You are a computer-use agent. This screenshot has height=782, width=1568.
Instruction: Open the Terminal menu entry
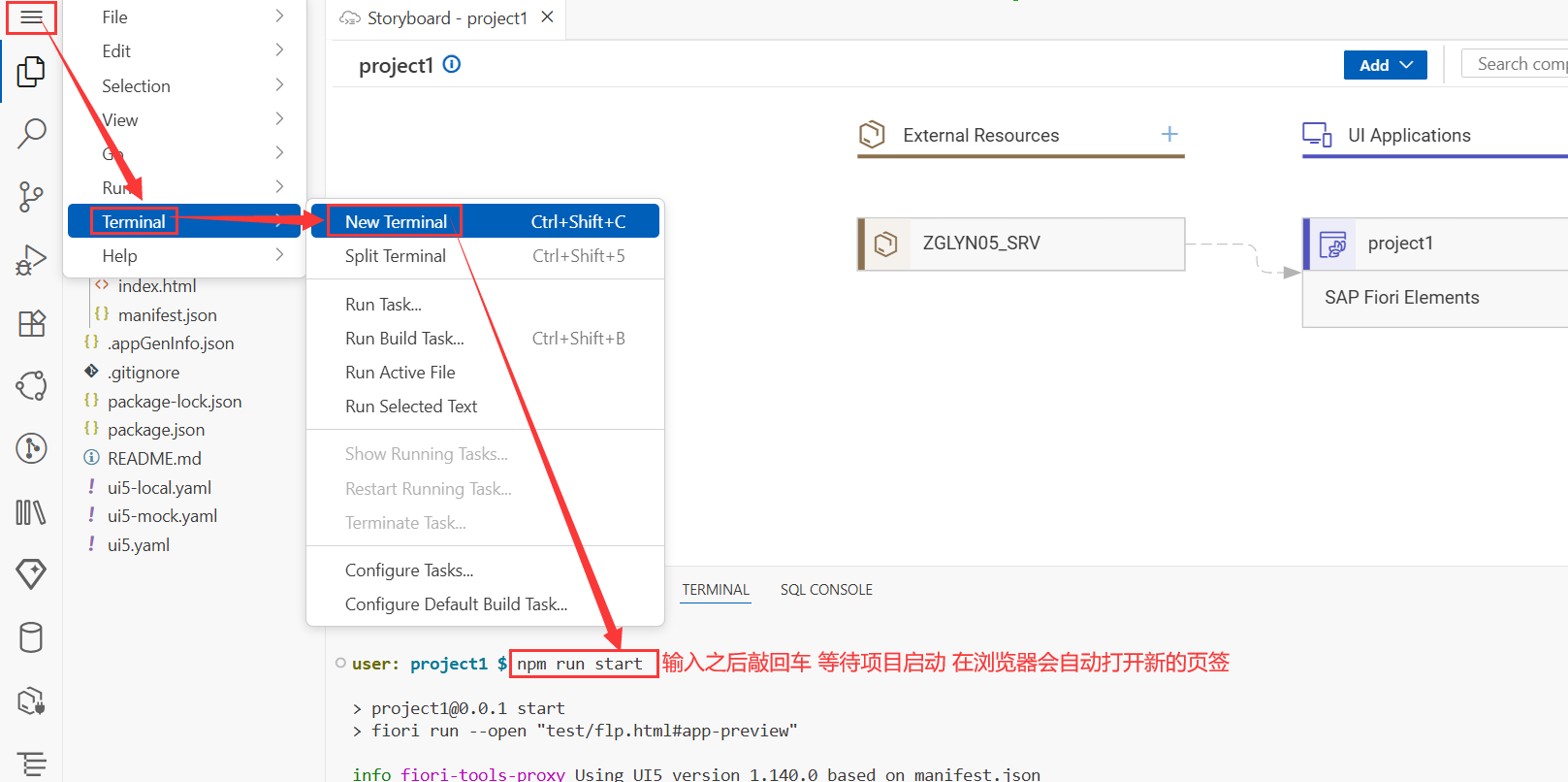(x=184, y=221)
